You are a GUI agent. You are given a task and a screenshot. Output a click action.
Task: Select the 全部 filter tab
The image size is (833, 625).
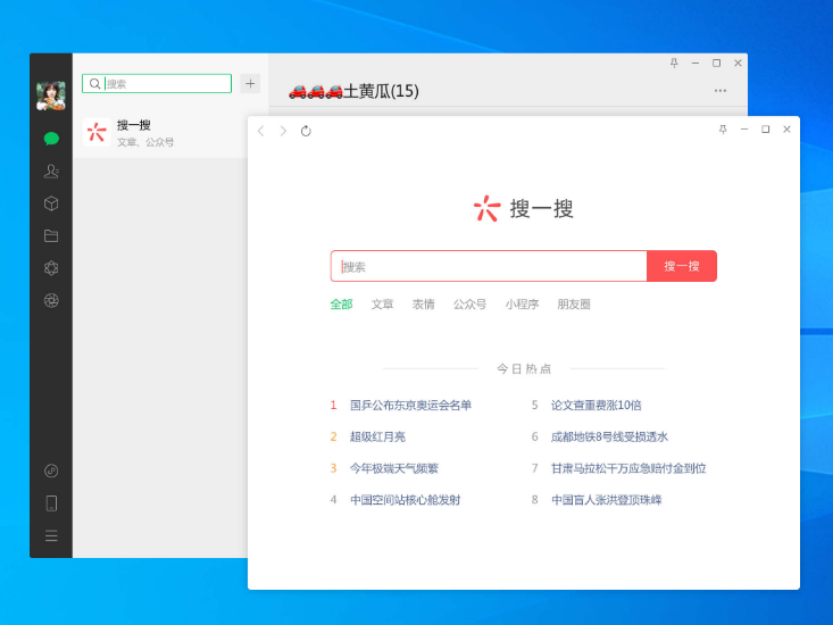click(x=342, y=304)
